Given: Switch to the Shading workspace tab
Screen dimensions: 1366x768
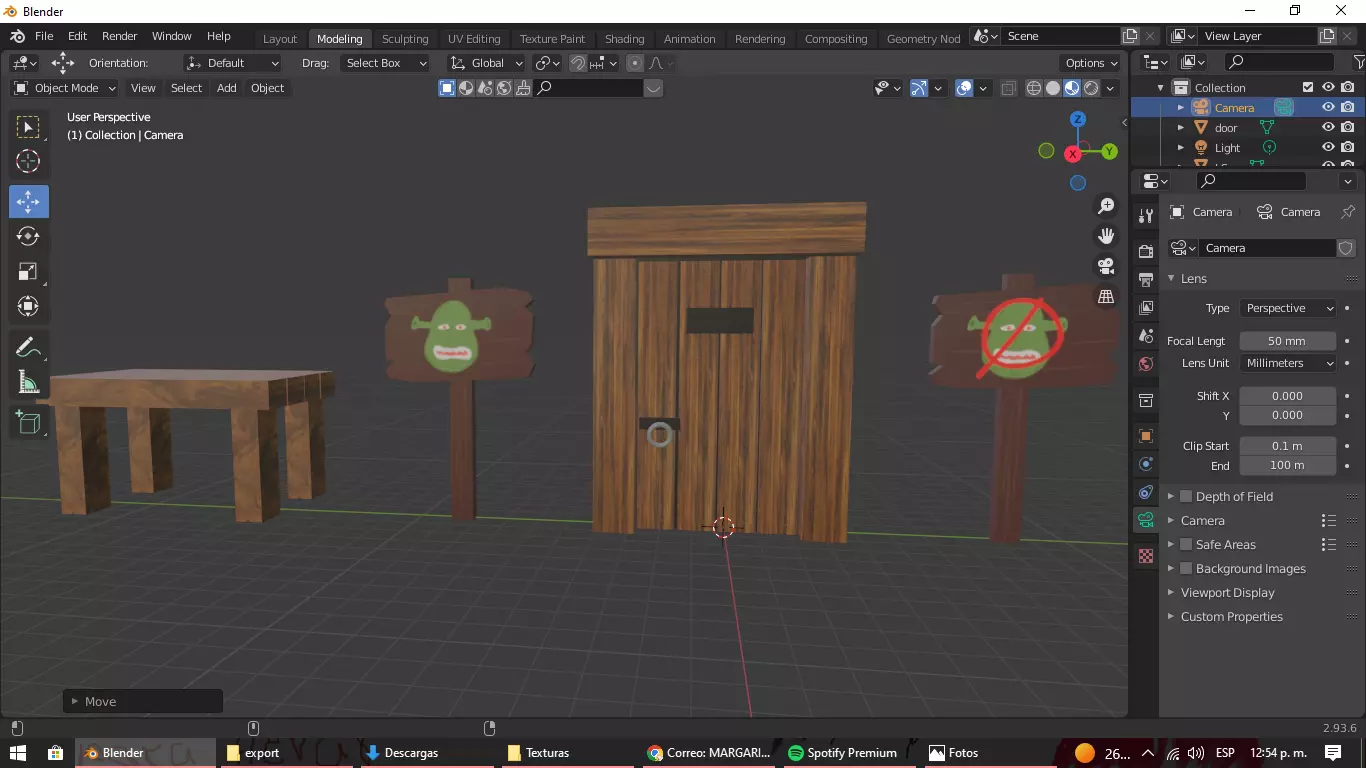Looking at the screenshot, I should tap(624, 39).
